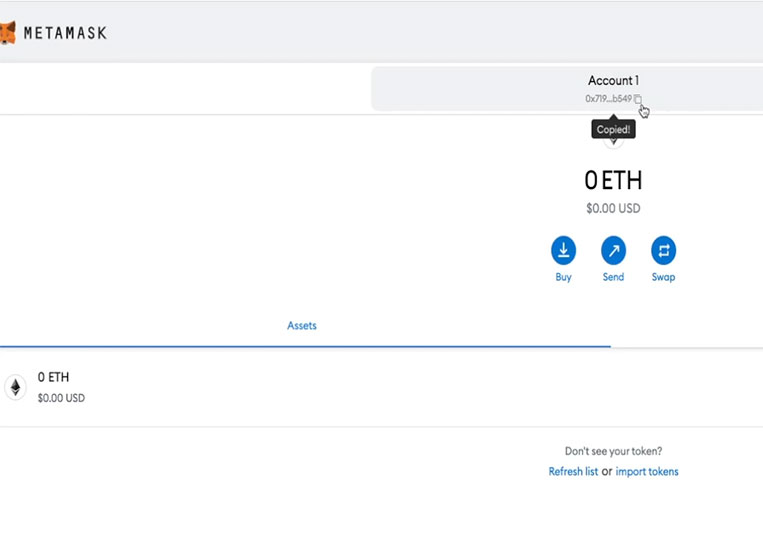
Task: Open the 0 ETH asset row
Action: click(382, 387)
